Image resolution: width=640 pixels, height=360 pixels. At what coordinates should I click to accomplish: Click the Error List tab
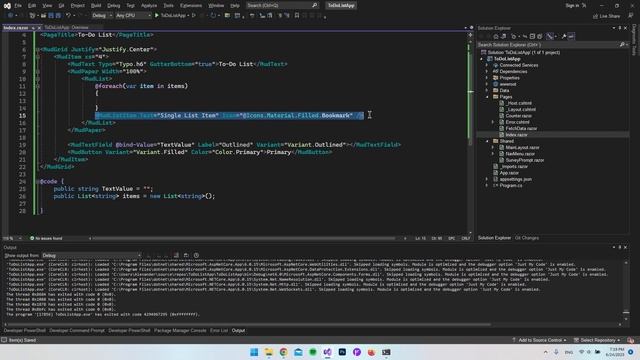coord(219,331)
